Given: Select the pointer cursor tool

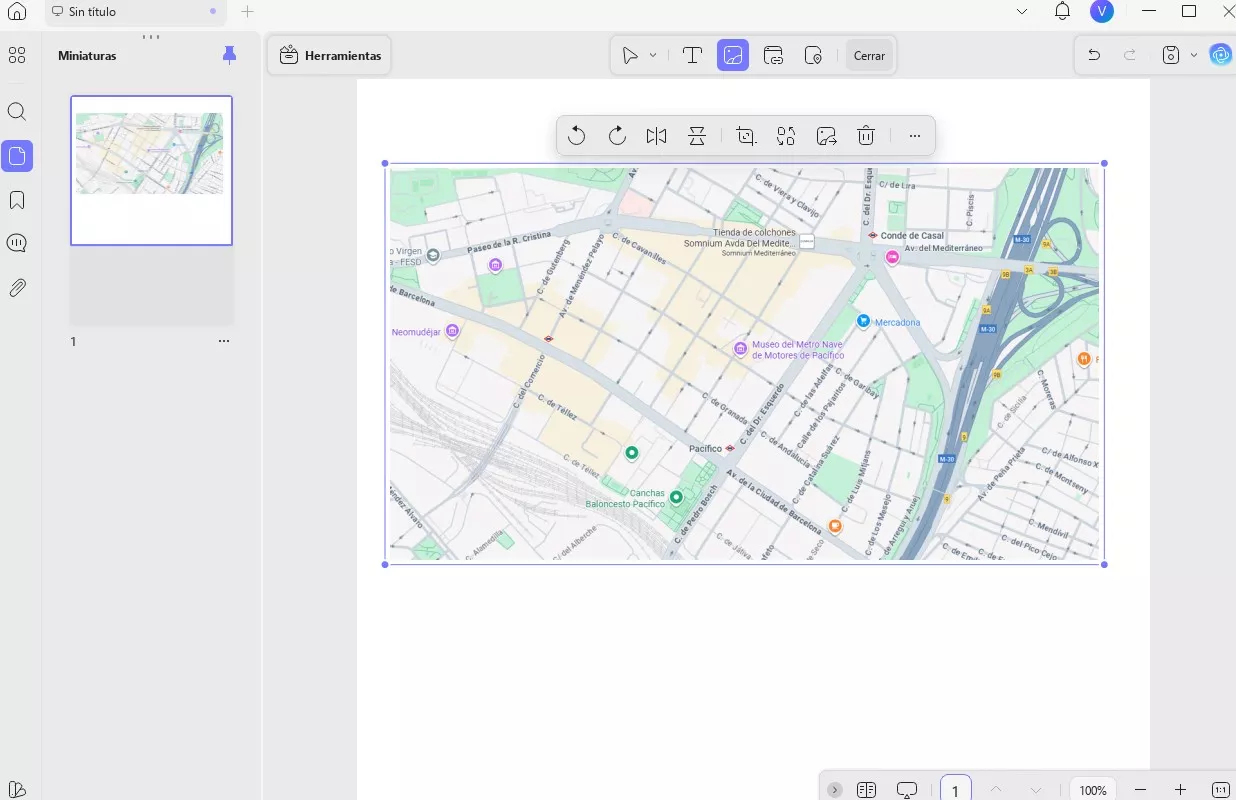Looking at the screenshot, I should [x=630, y=56].
